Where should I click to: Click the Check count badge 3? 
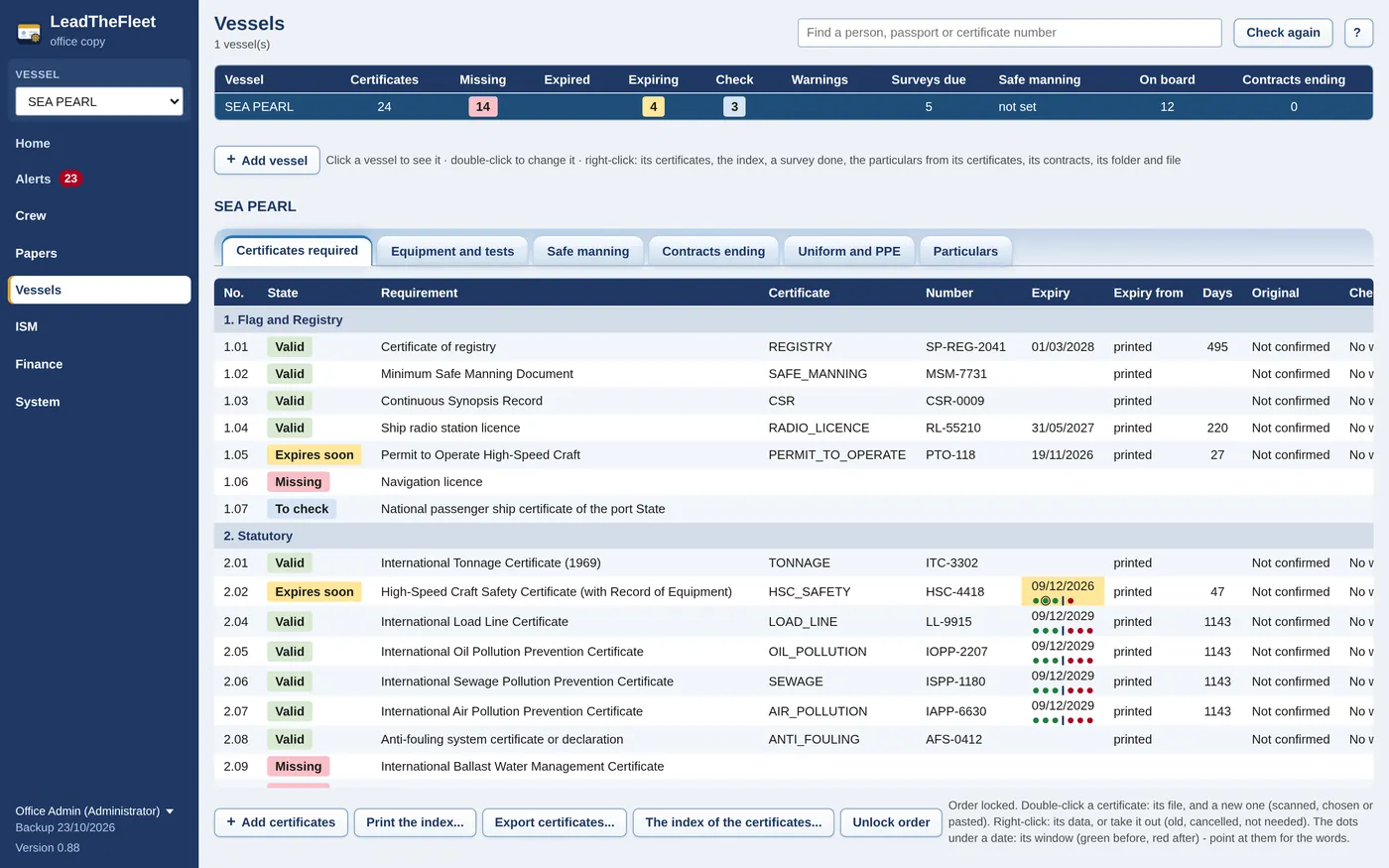pos(734,107)
